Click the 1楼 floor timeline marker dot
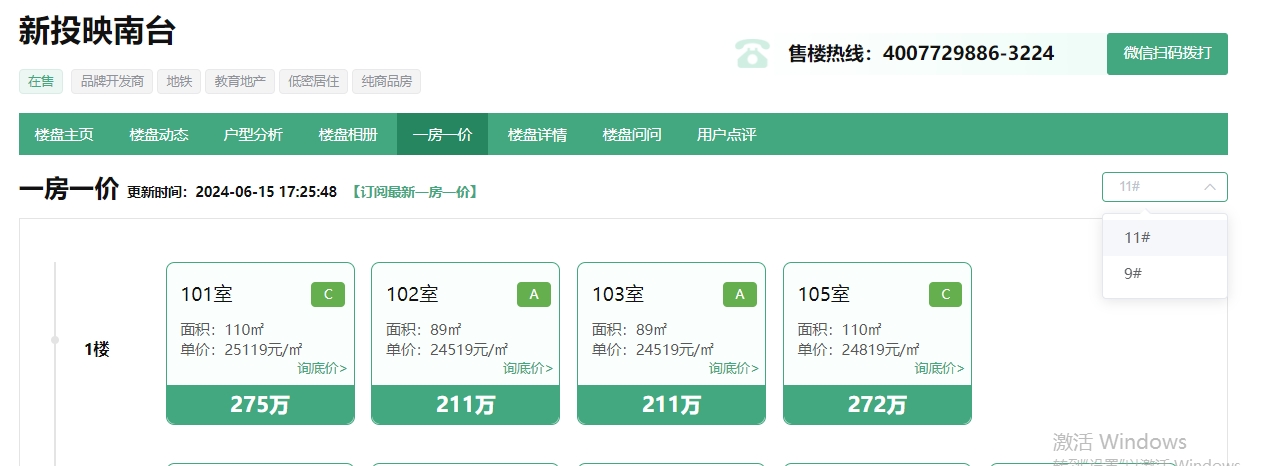Screen dimensions: 1265x466 click(x=55, y=340)
